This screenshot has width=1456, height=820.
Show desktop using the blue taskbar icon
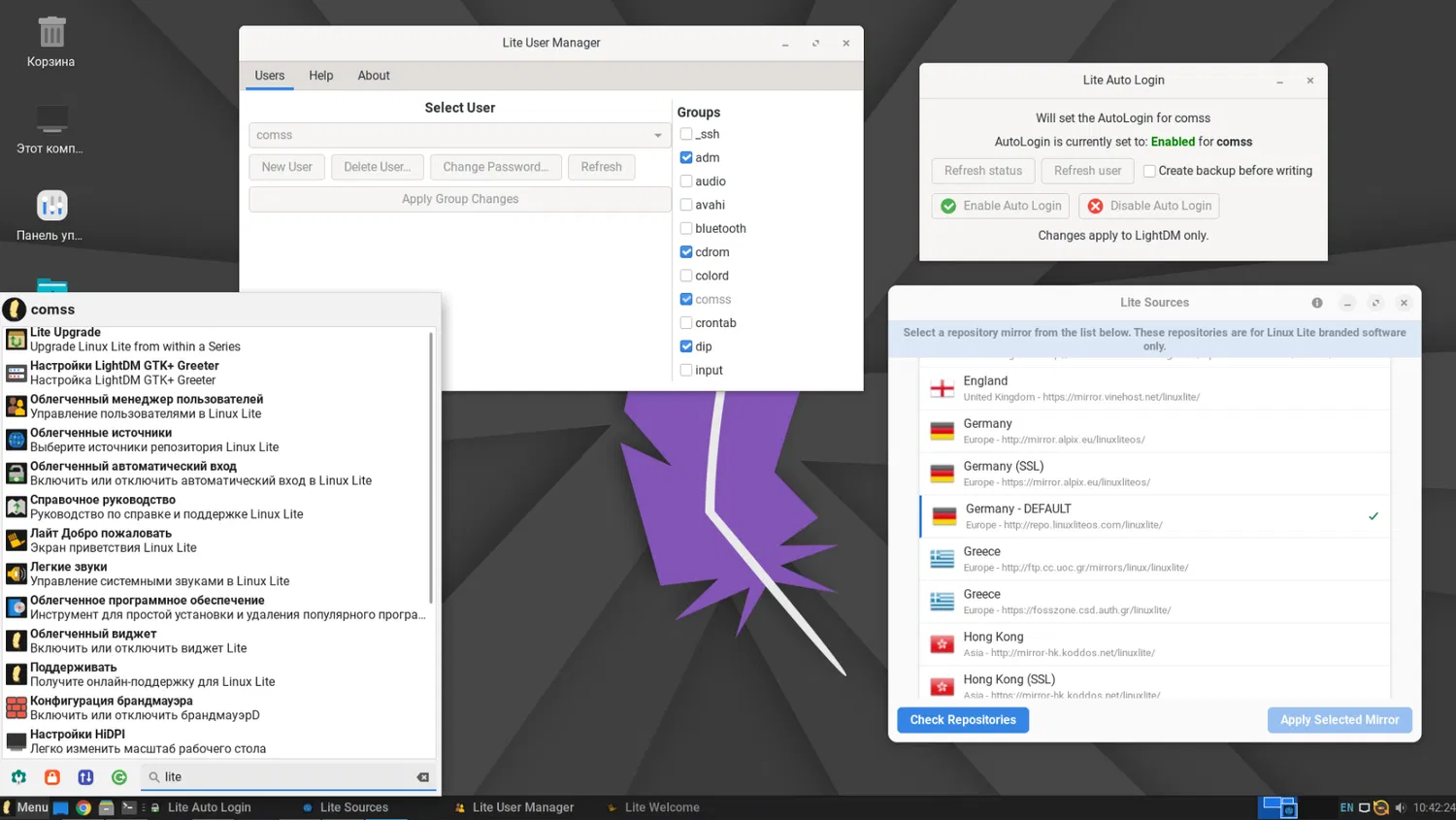point(60,807)
